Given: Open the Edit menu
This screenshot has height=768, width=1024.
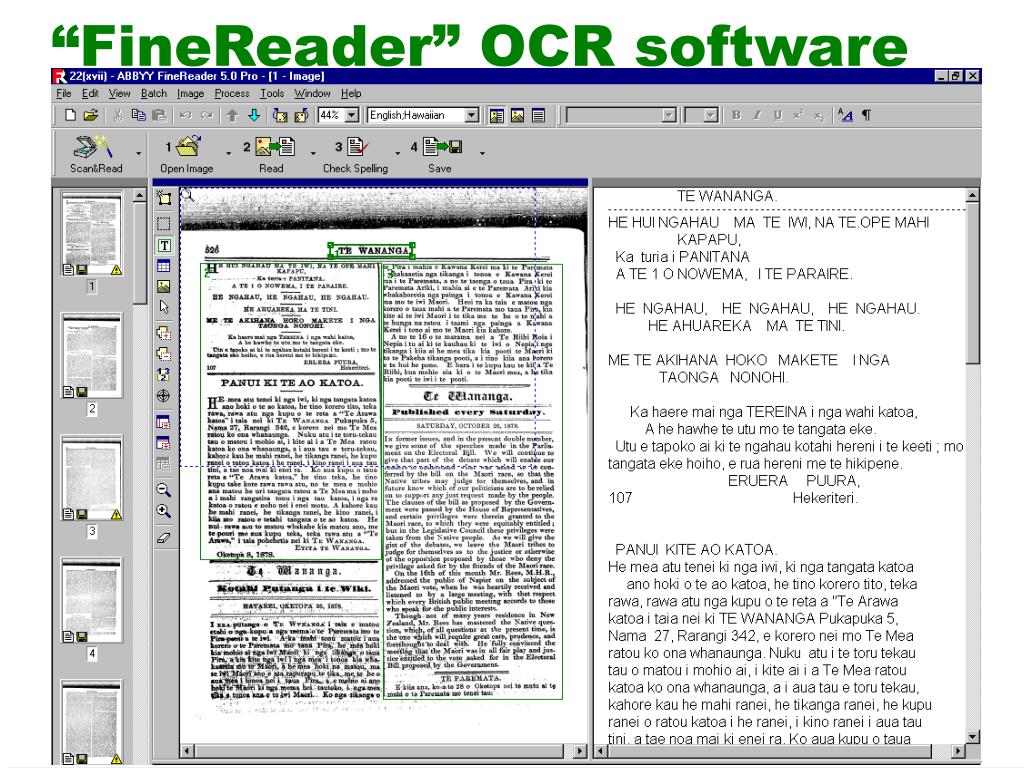Looking at the screenshot, I should 90,93.
